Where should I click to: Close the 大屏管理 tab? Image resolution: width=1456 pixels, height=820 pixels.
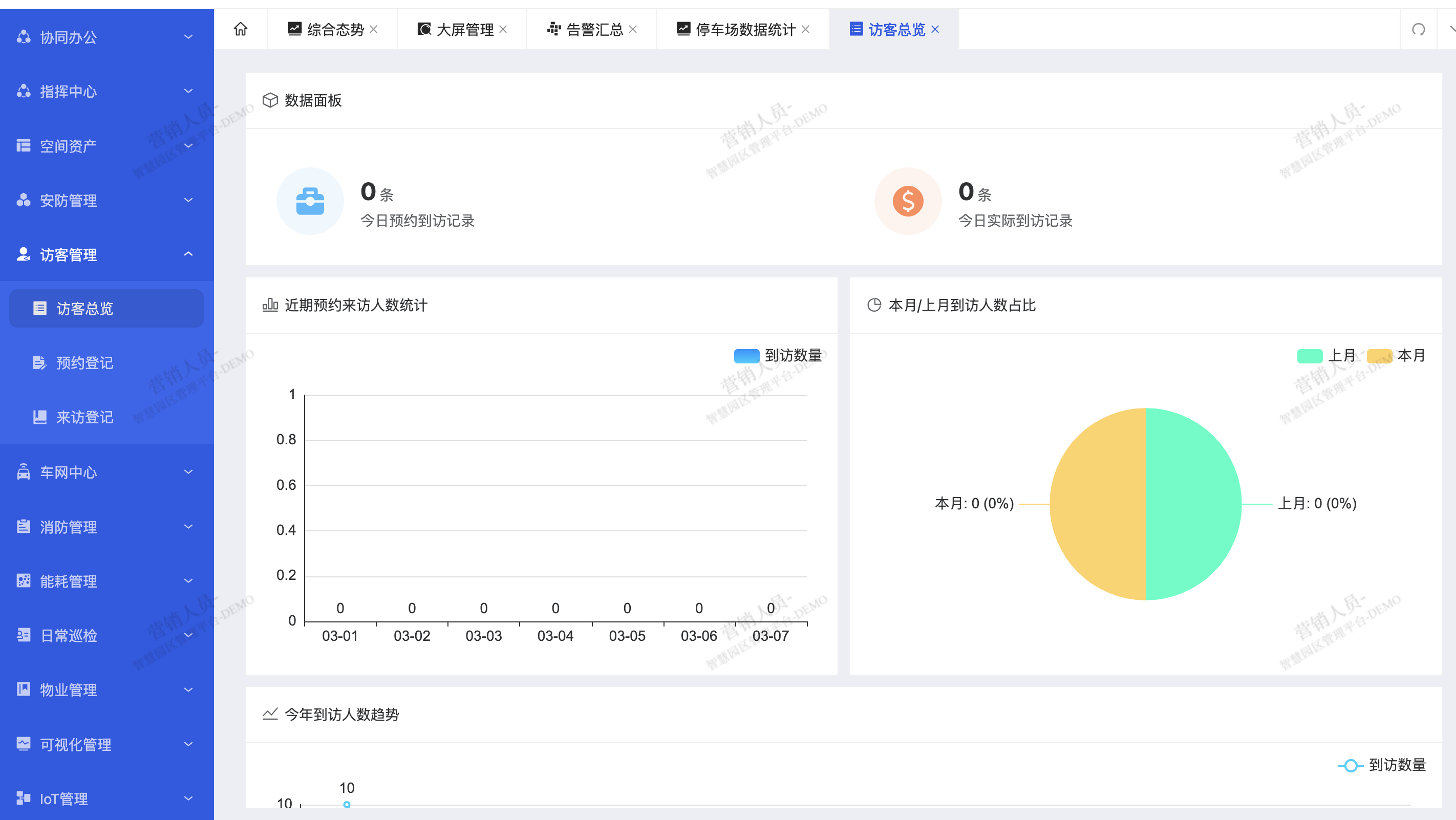click(503, 29)
